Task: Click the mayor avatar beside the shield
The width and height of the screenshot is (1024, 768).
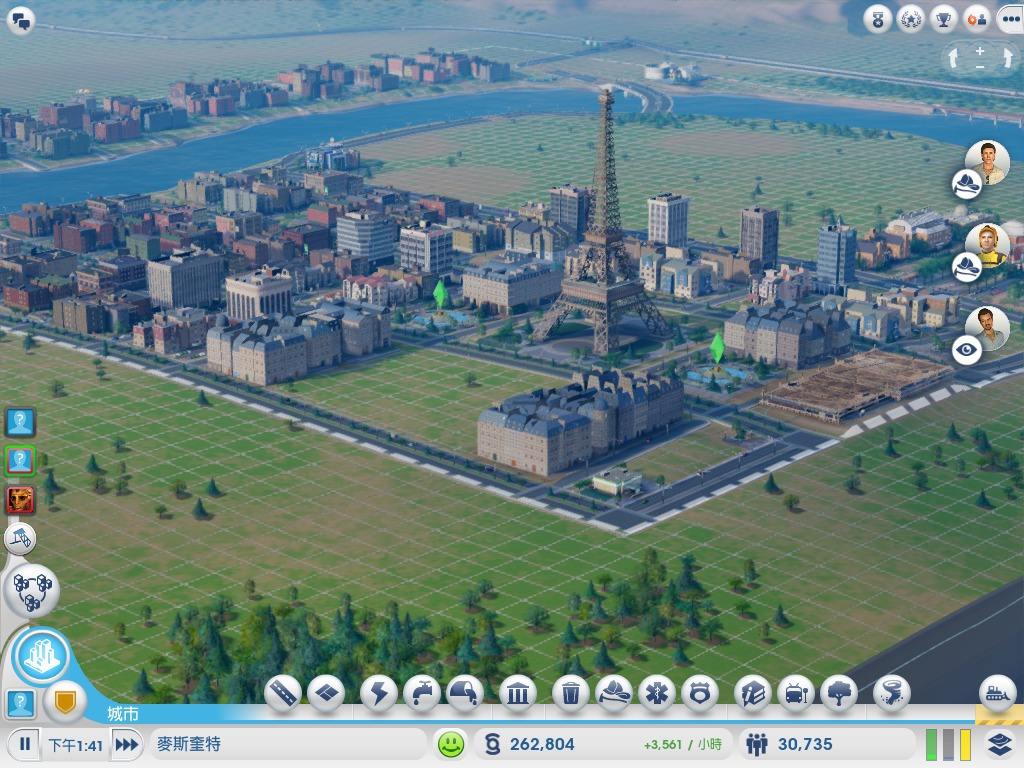Action: coord(21,704)
